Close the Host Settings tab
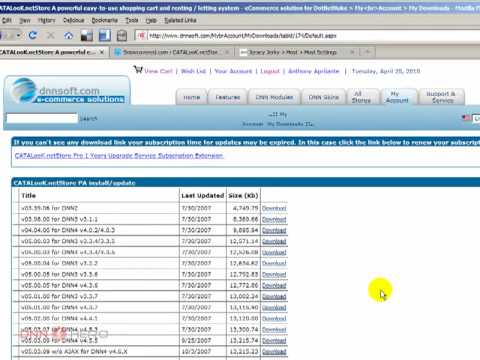 [352, 52]
